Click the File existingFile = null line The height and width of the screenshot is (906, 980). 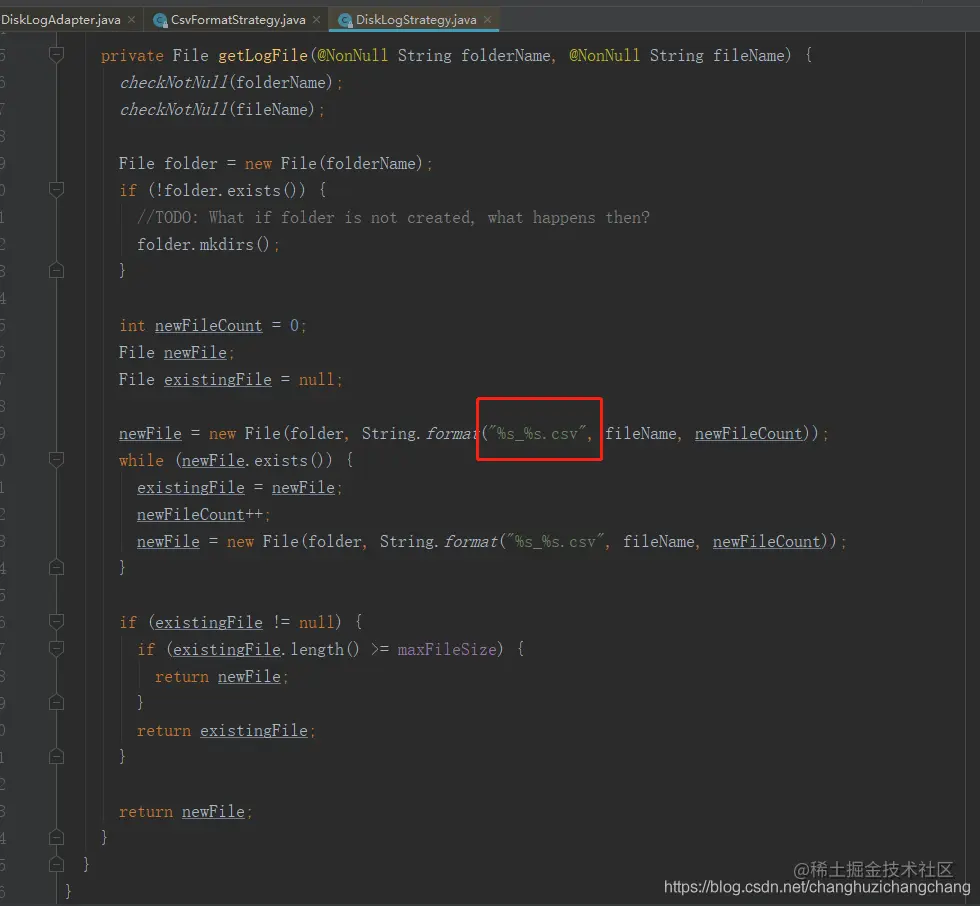coord(231,379)
